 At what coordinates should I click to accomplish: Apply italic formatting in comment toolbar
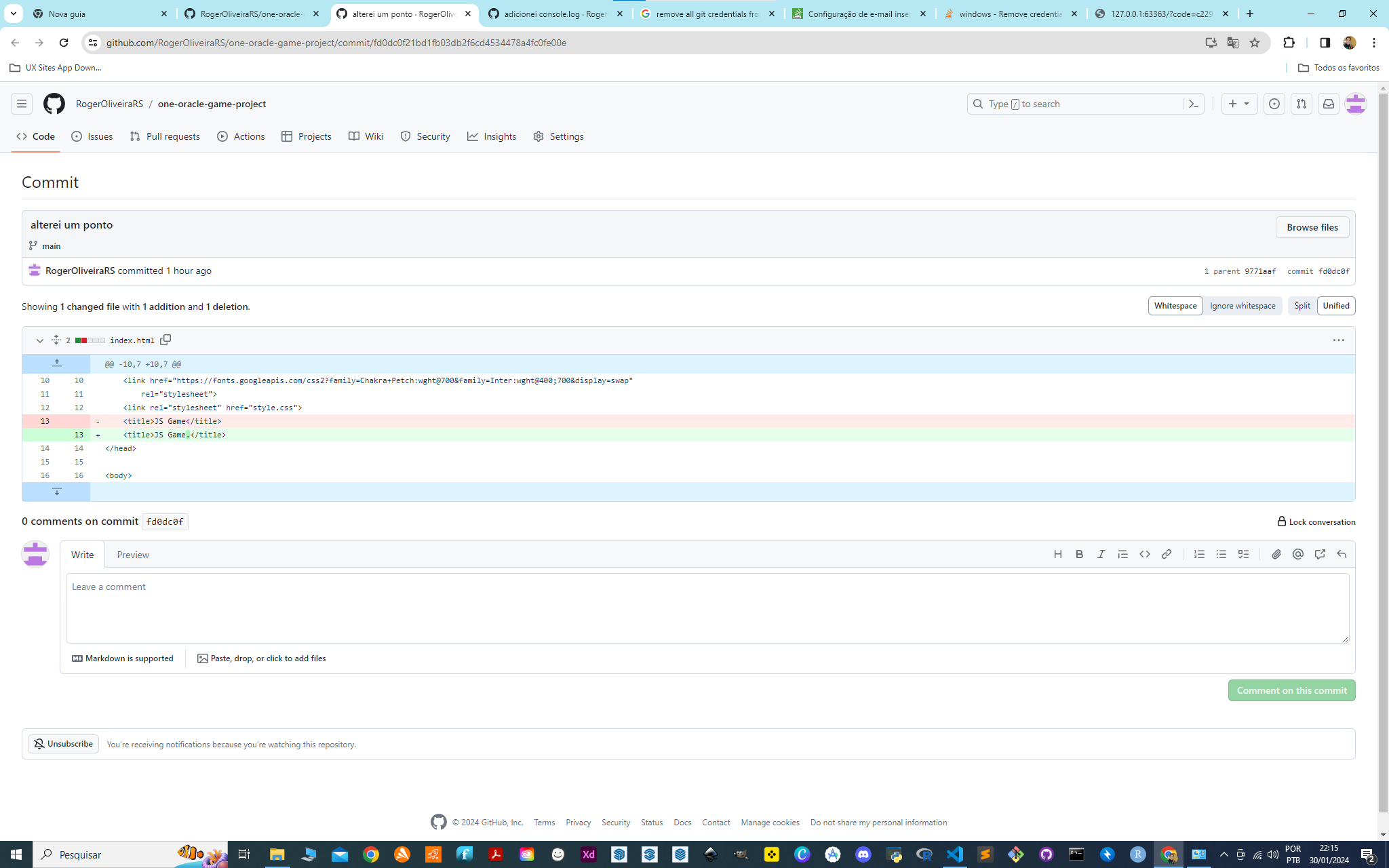tap(1101, 554)
